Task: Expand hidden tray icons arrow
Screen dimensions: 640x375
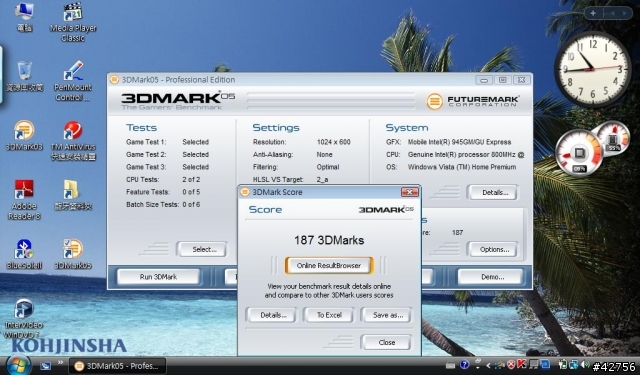Action: pos(488,366)
